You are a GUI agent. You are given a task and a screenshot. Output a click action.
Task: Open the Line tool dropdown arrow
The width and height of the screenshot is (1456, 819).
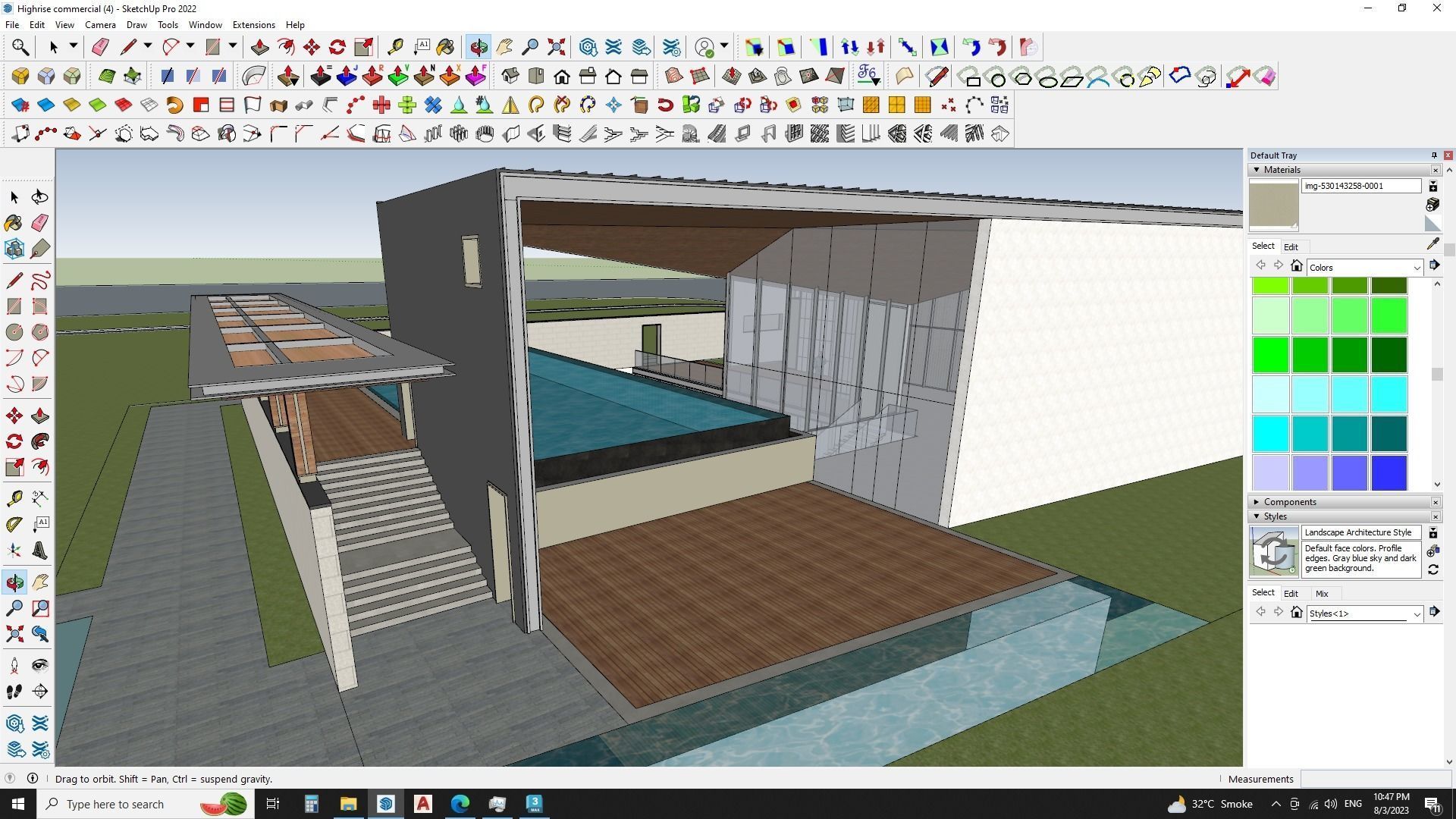[148, 46]
